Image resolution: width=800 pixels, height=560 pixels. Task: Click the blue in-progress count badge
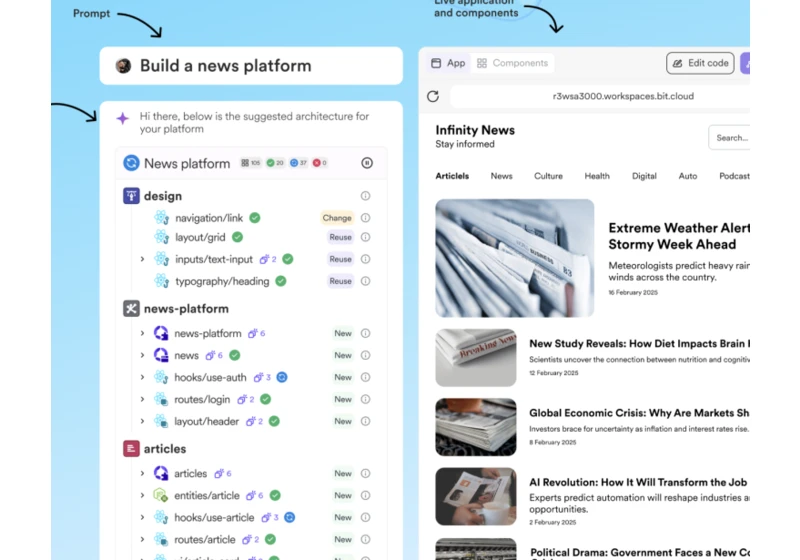point(298,163)
